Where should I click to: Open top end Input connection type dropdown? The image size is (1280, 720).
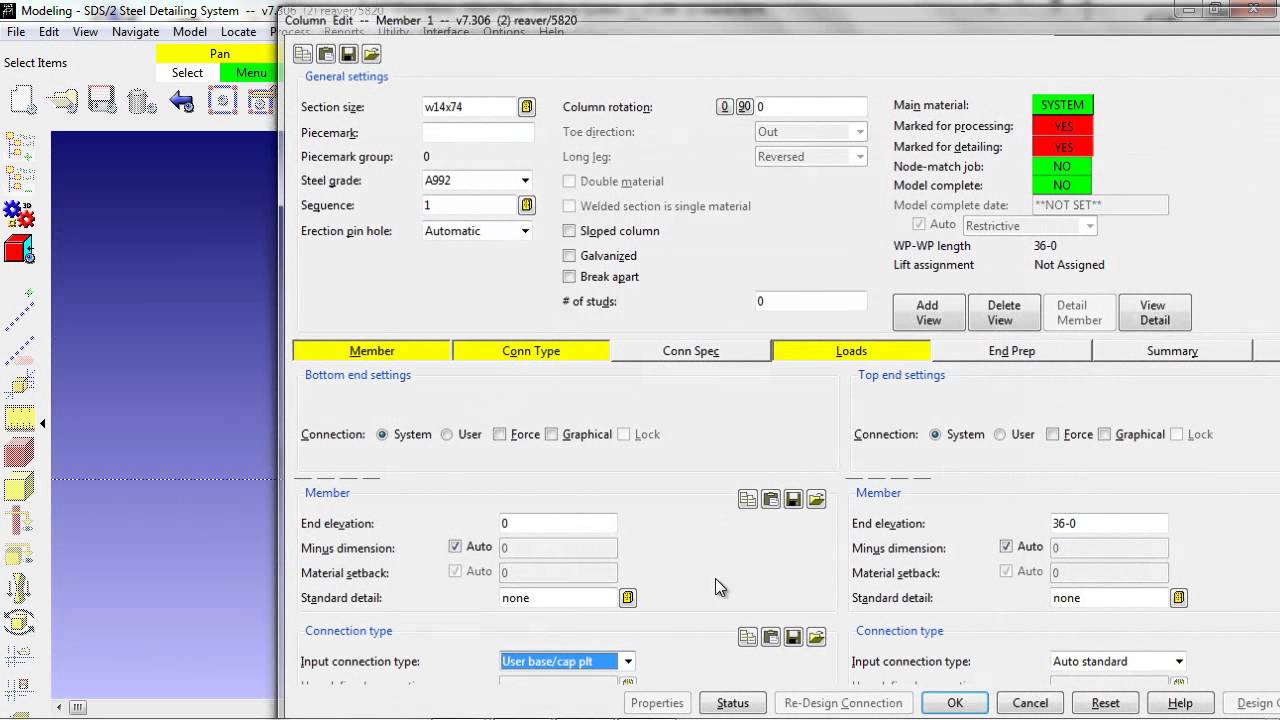(x=1179, y=662)
